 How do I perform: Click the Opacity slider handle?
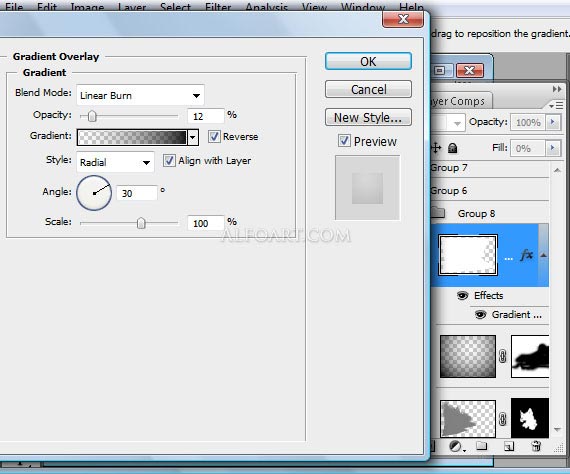[x=92, y=116]
